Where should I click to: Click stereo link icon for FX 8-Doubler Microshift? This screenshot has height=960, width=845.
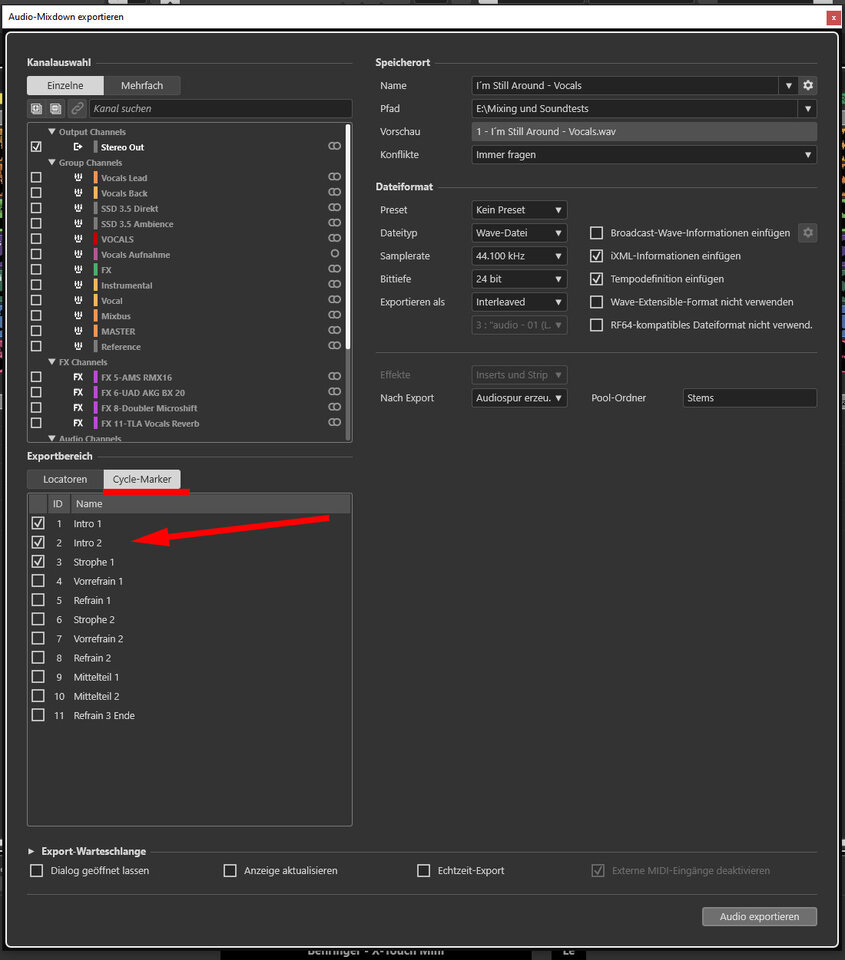point(334,407)
